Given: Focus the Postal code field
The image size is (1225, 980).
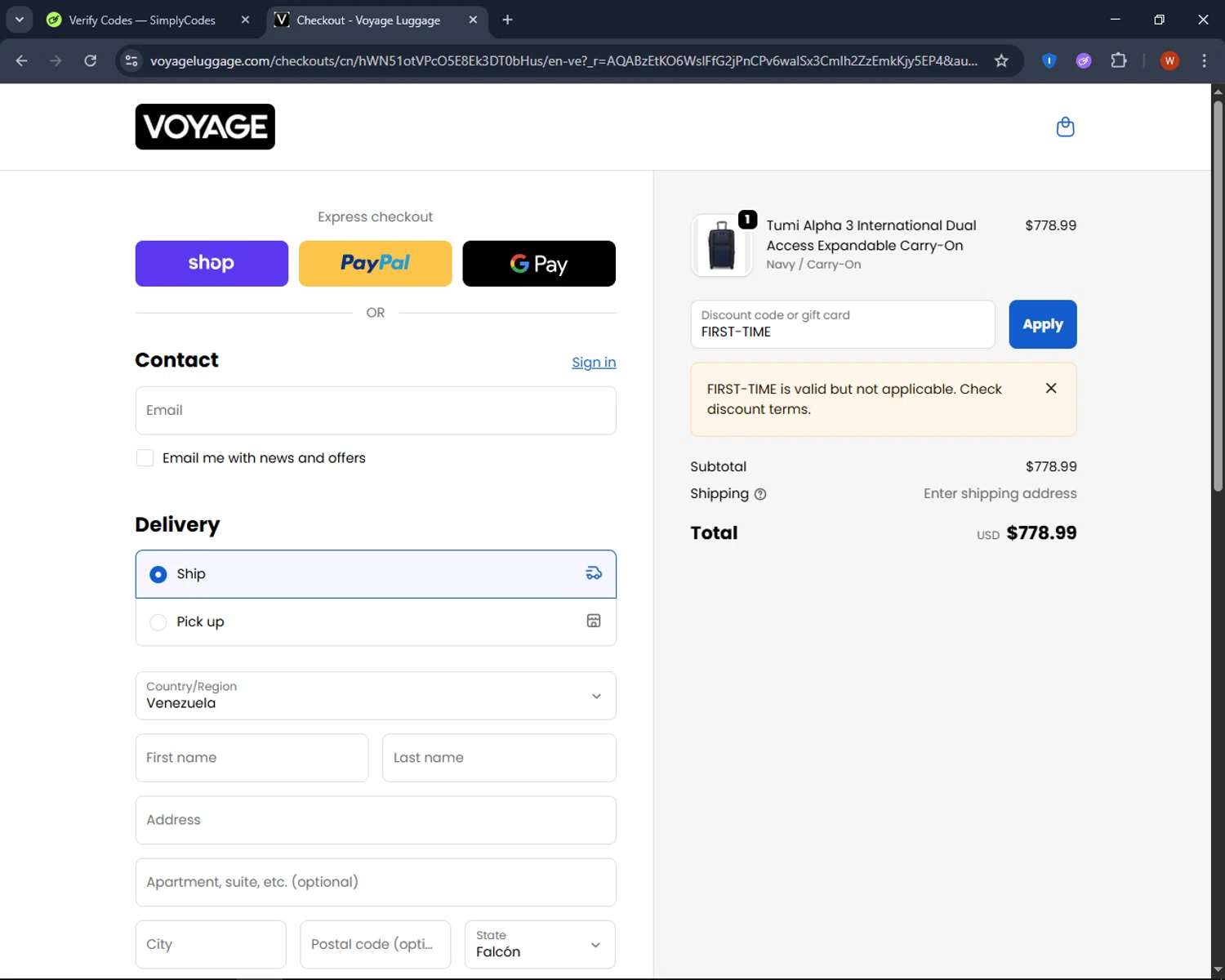Looking at the screenshot, I should point(375,944).
